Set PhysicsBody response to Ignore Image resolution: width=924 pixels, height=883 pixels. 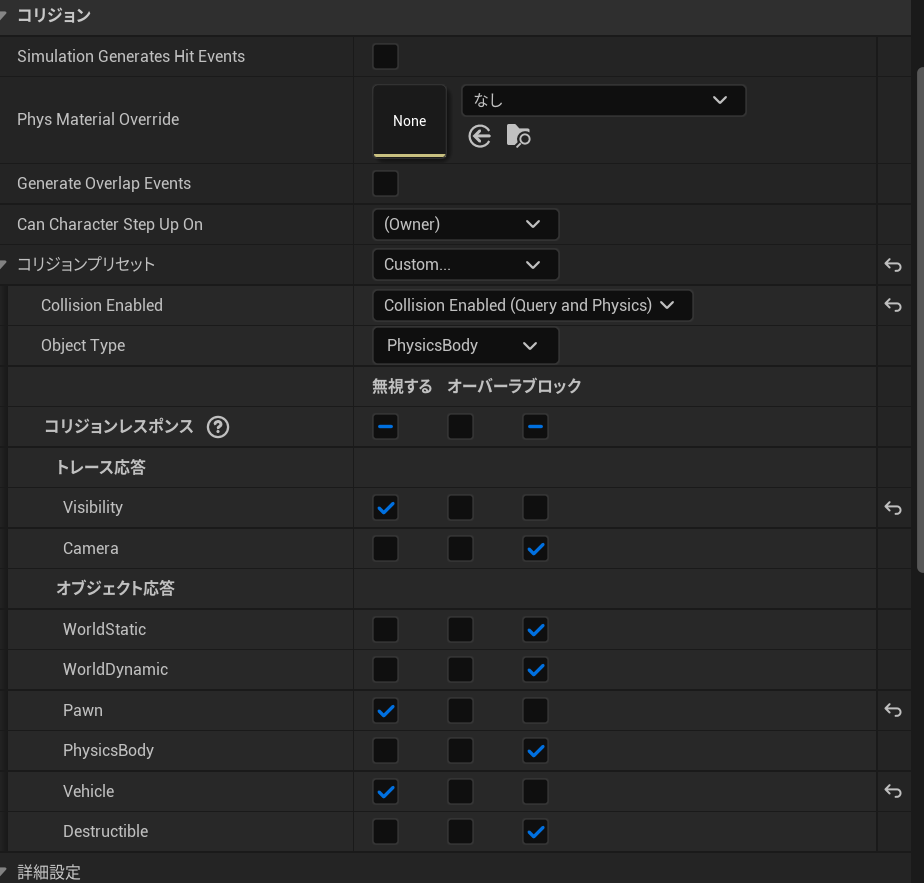tap(385, 751)
